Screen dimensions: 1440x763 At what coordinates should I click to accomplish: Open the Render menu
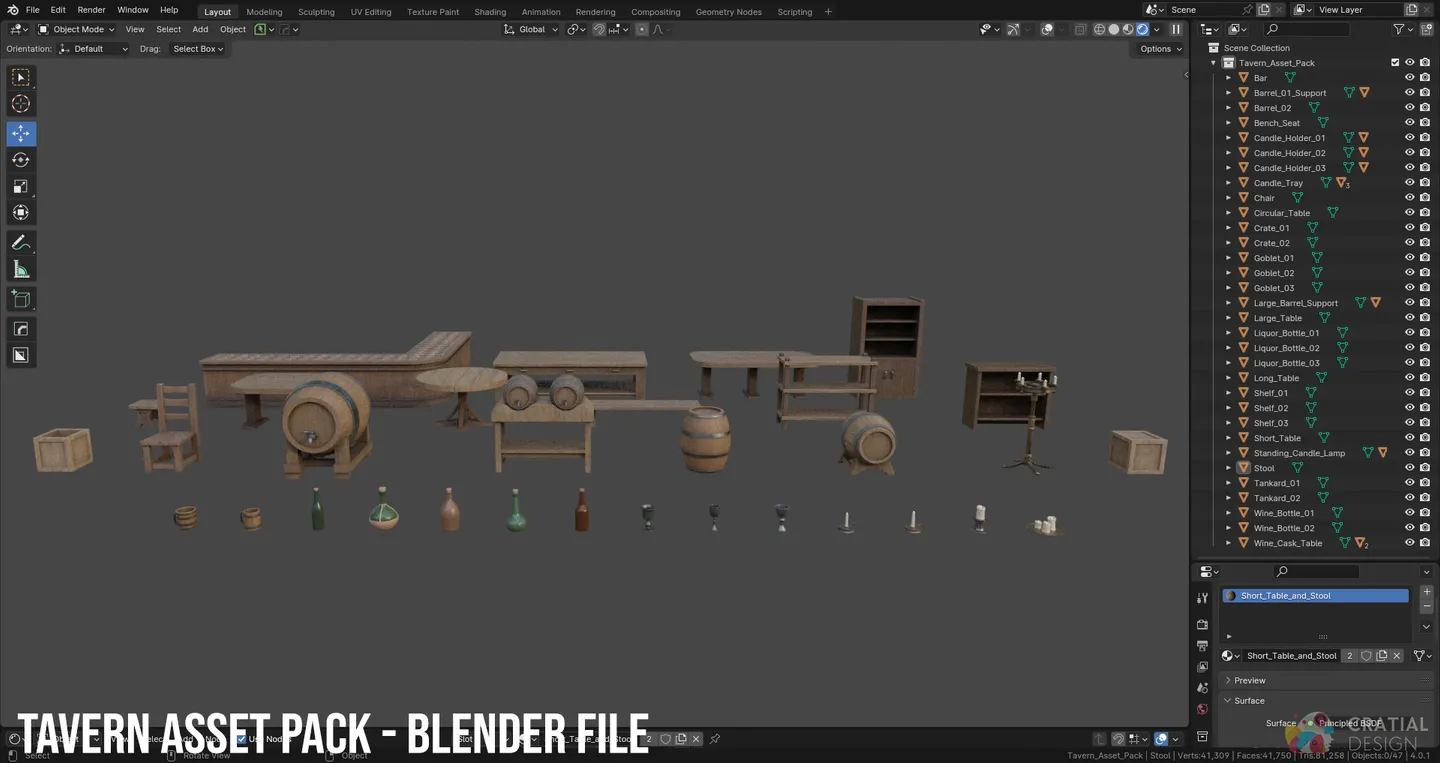pos(91,10)
